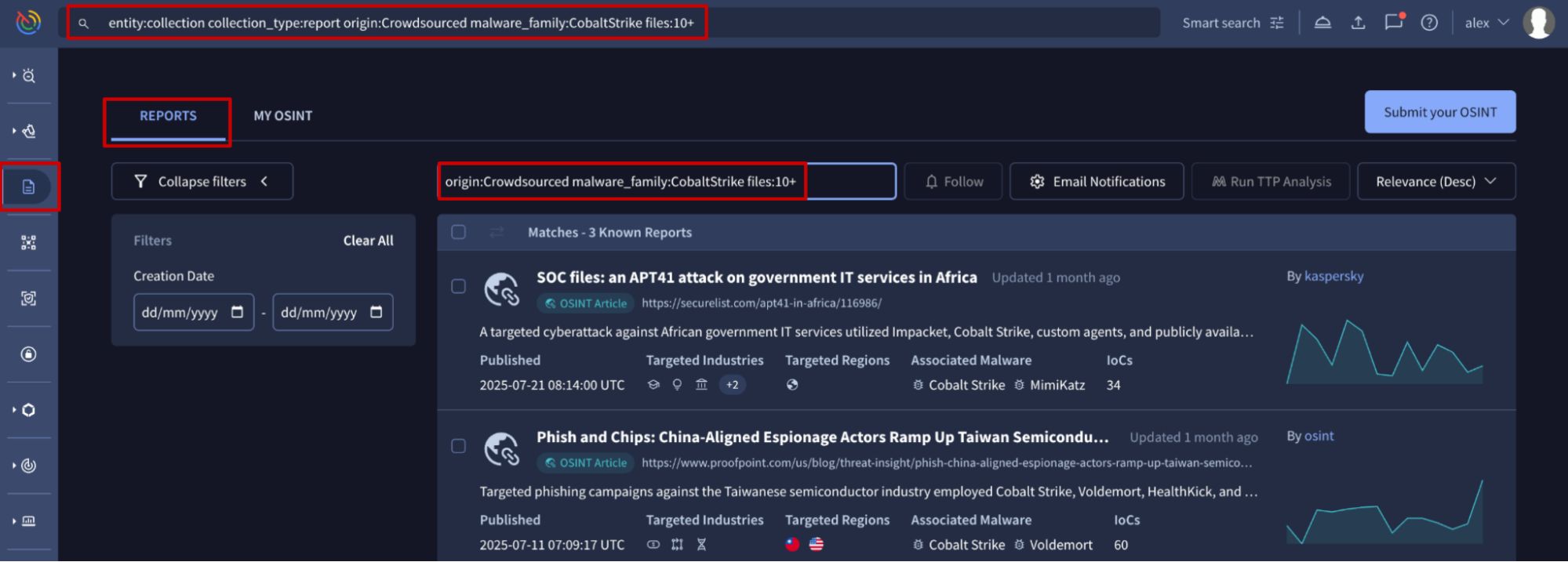Focus the top entity:collection search bar

point(609,23)
